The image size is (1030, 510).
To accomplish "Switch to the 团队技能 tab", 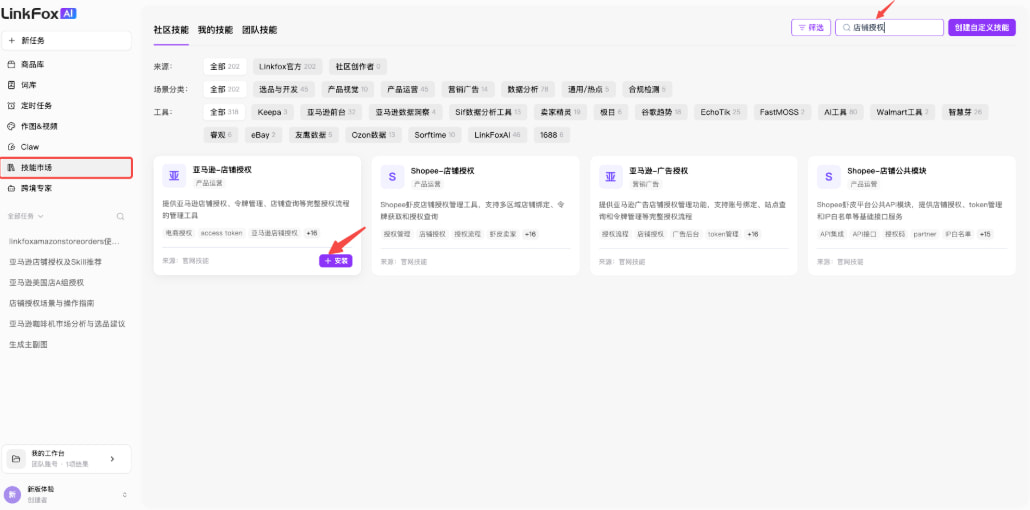I will coord(259,30).
